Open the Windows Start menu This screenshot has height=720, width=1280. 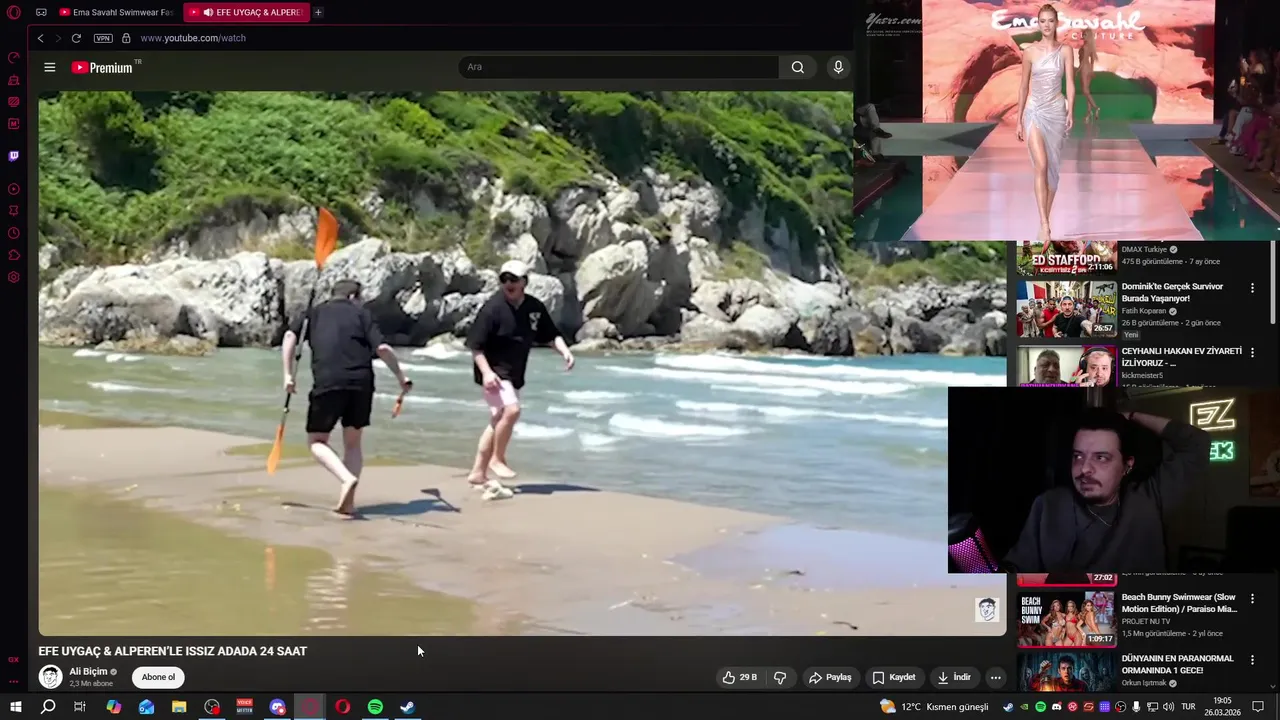pos(16,707)
